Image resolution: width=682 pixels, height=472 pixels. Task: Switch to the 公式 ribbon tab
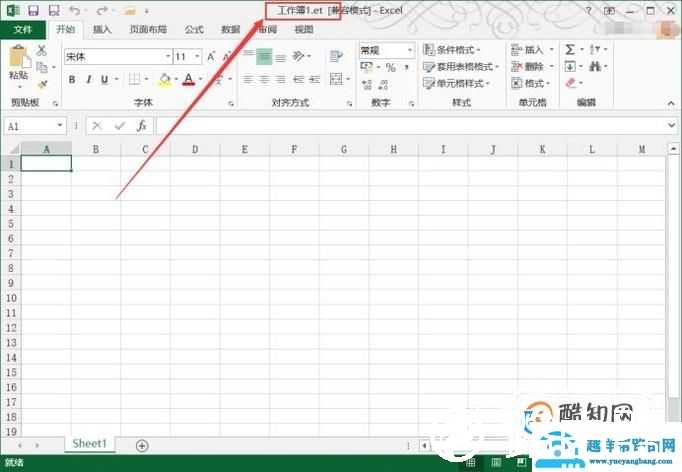(194, 30)
